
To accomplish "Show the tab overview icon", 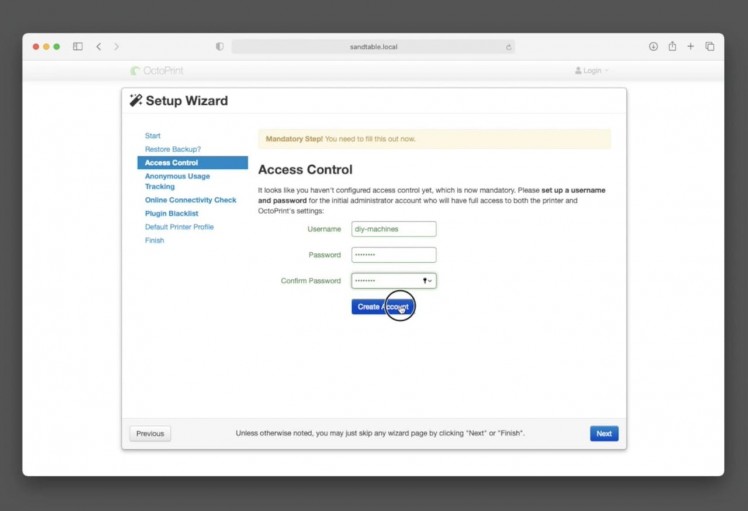I will 710,46.
